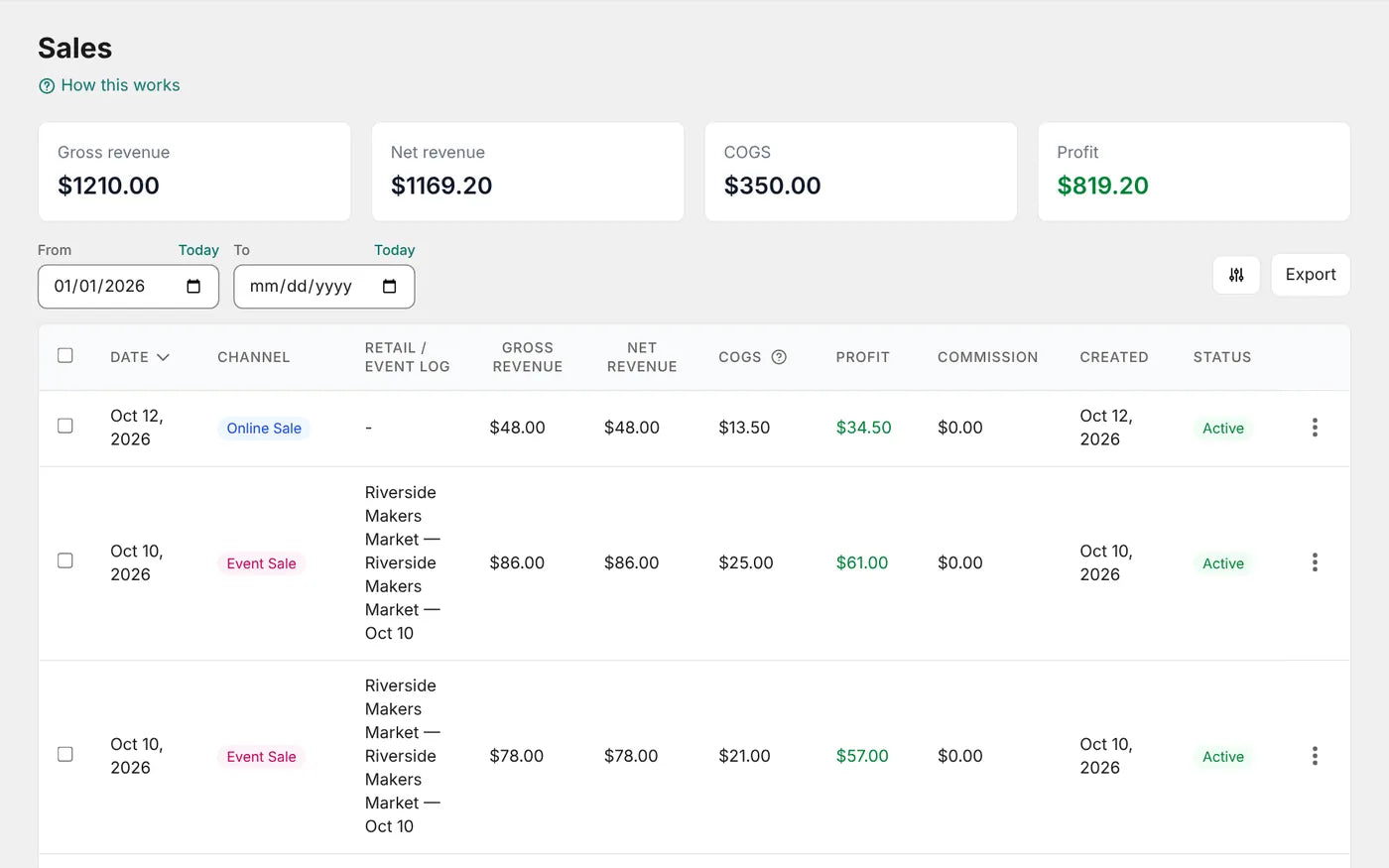Image resolution: width=1389 pixels, height=868 pixels.
Task: Open the filter settings sliders icon
Action: click(1236, 275)
